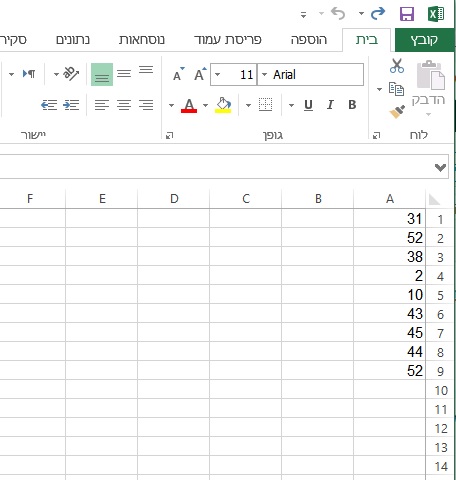Center text horizontally

[124, 105]
